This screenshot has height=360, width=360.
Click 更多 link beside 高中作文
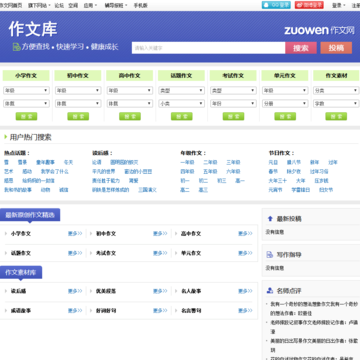(245, 234)
